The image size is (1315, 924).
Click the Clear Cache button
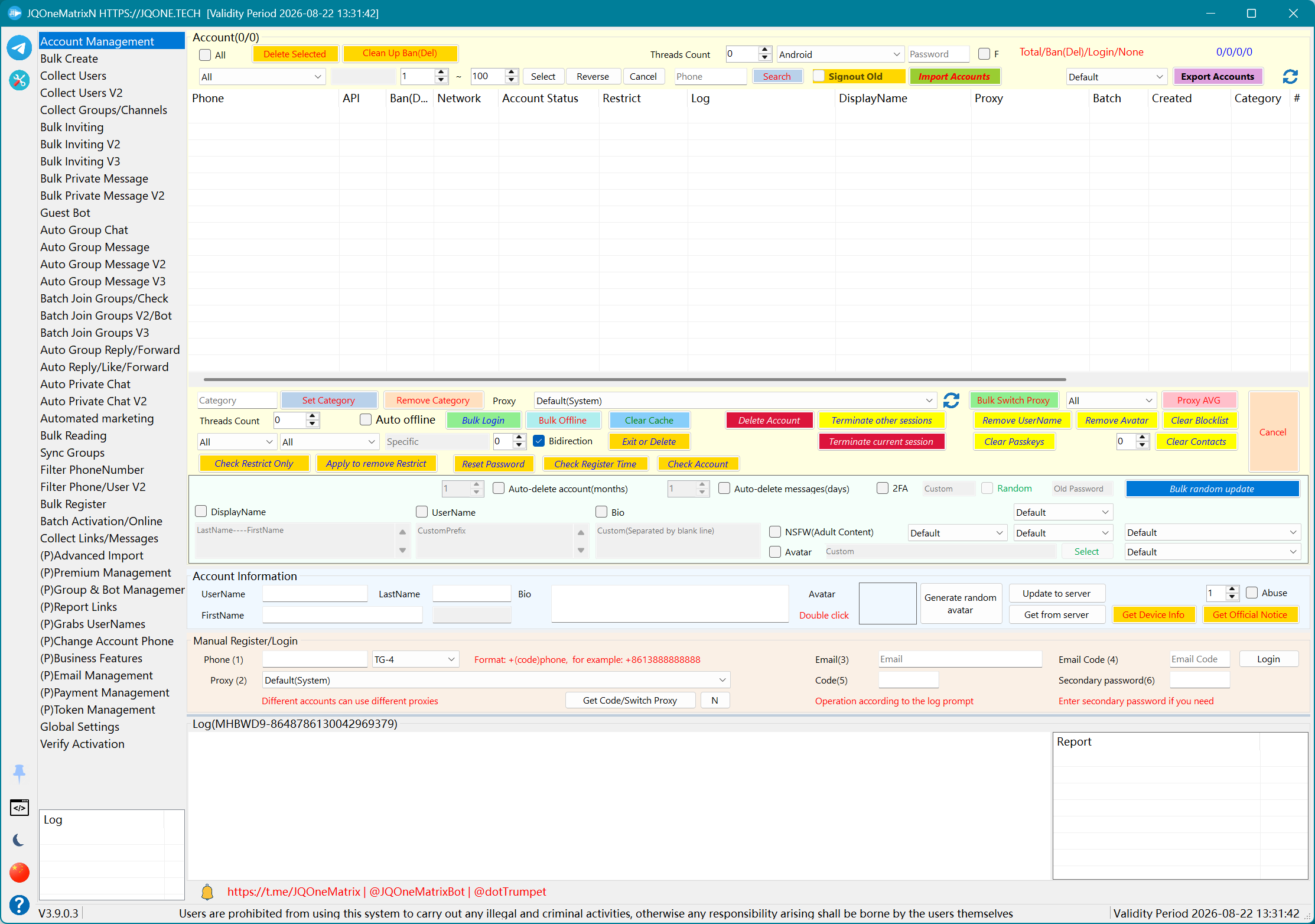(649, 420)
